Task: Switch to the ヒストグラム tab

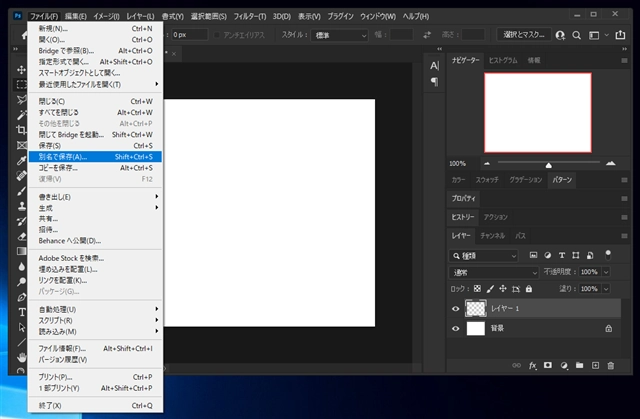Action: 503,60
